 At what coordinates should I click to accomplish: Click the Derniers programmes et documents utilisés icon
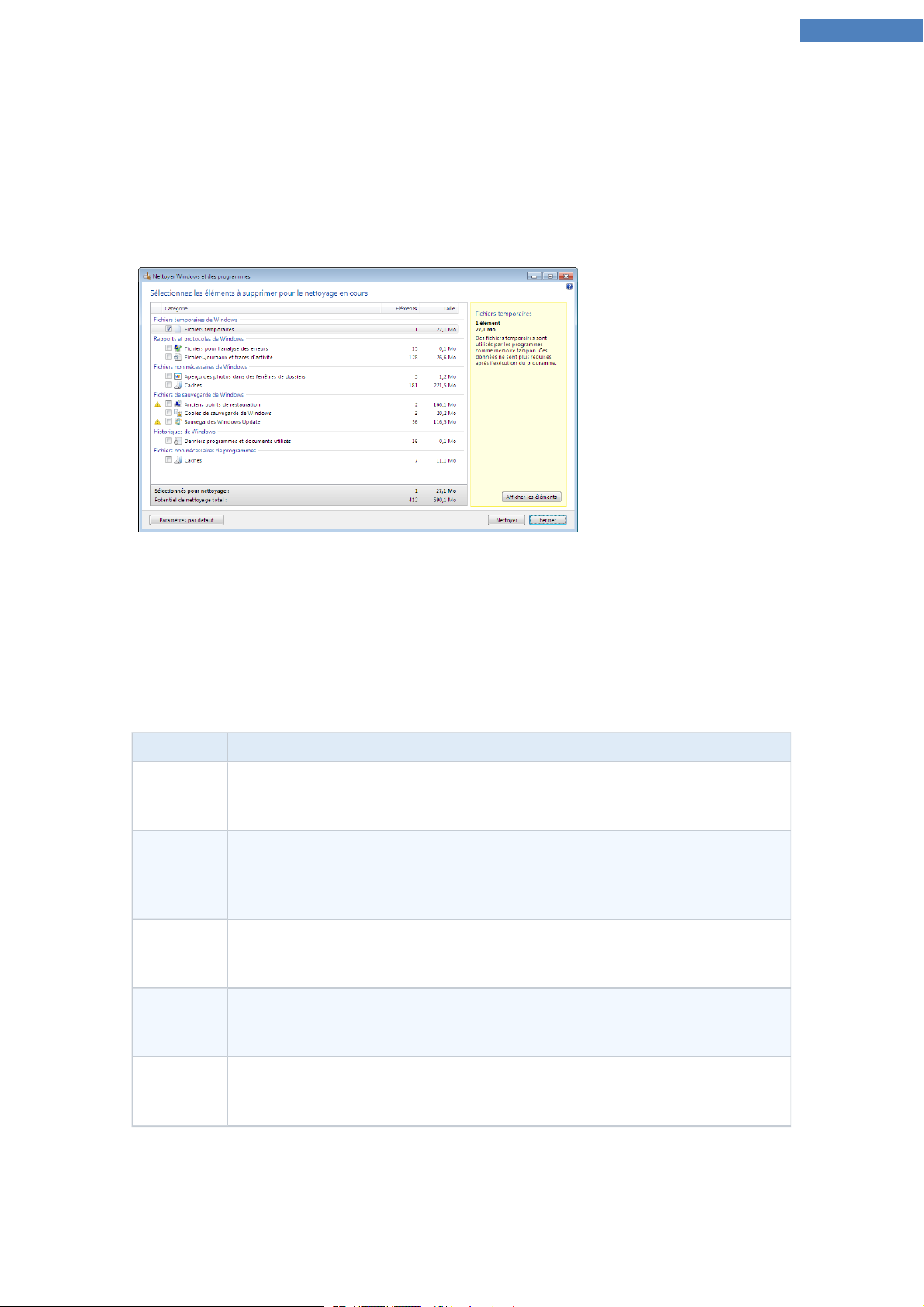(x=178, y=441)
